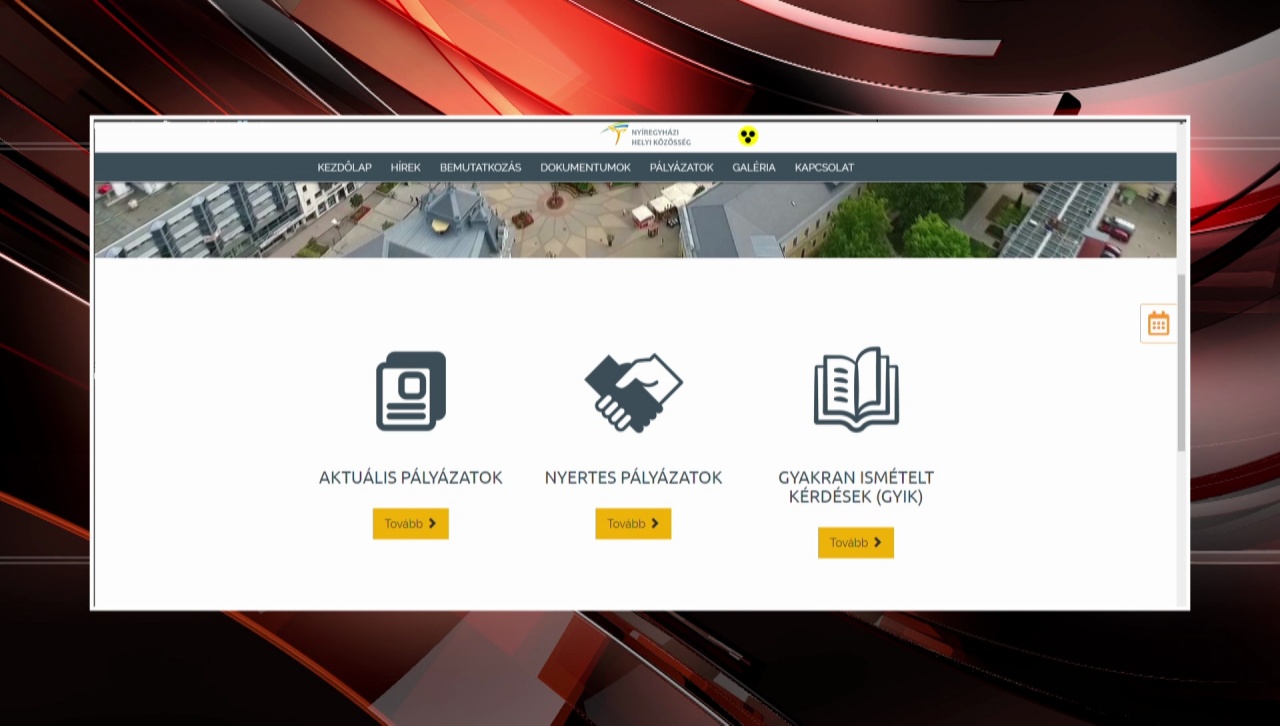This screenshot has width=1280, height=726.
Task: Open the orange calendar widget icon
Action: pos(1158,323)
